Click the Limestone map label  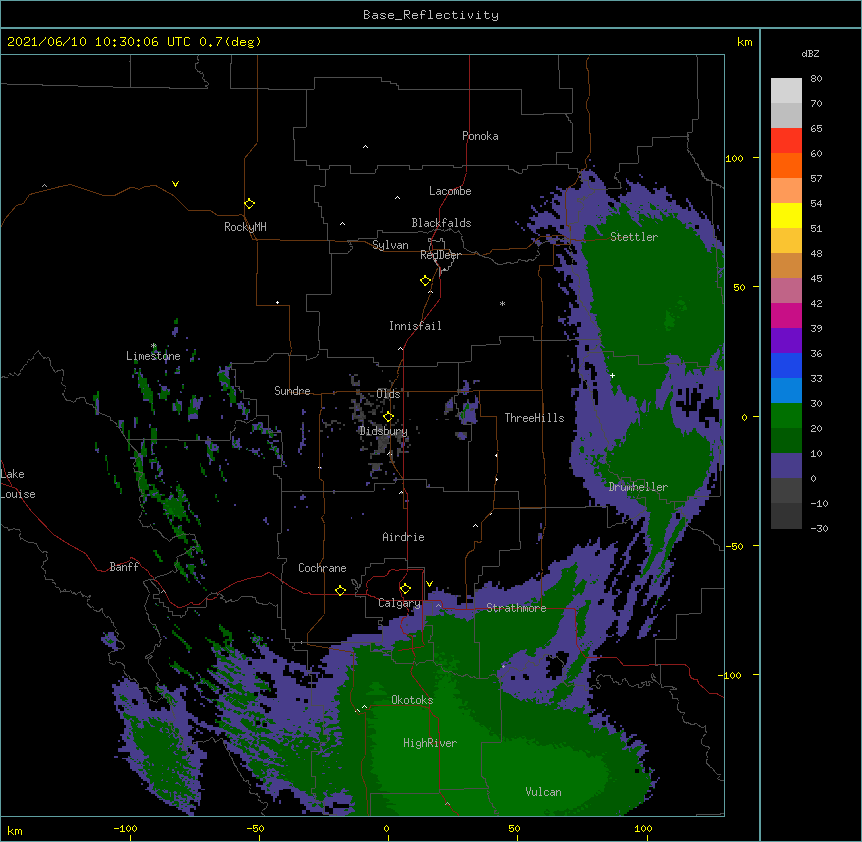point(153,356)
